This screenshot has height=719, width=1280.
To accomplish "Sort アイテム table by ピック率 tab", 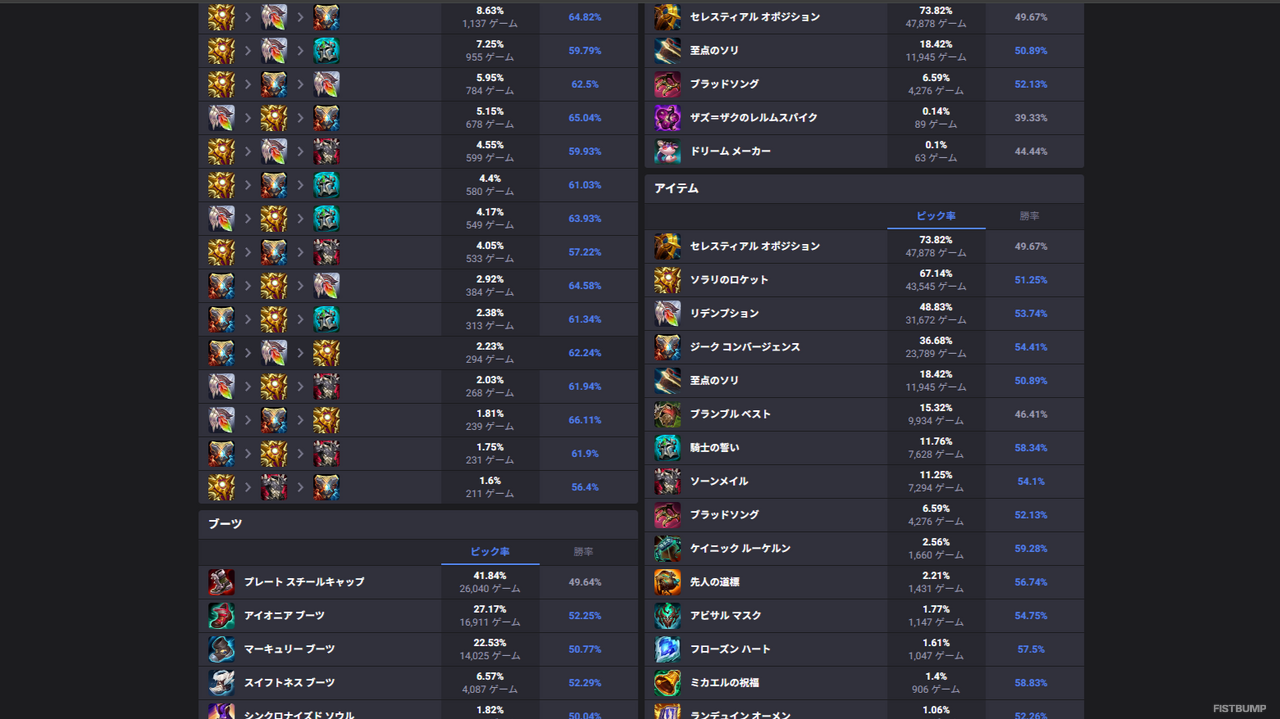I will point(936,216).
